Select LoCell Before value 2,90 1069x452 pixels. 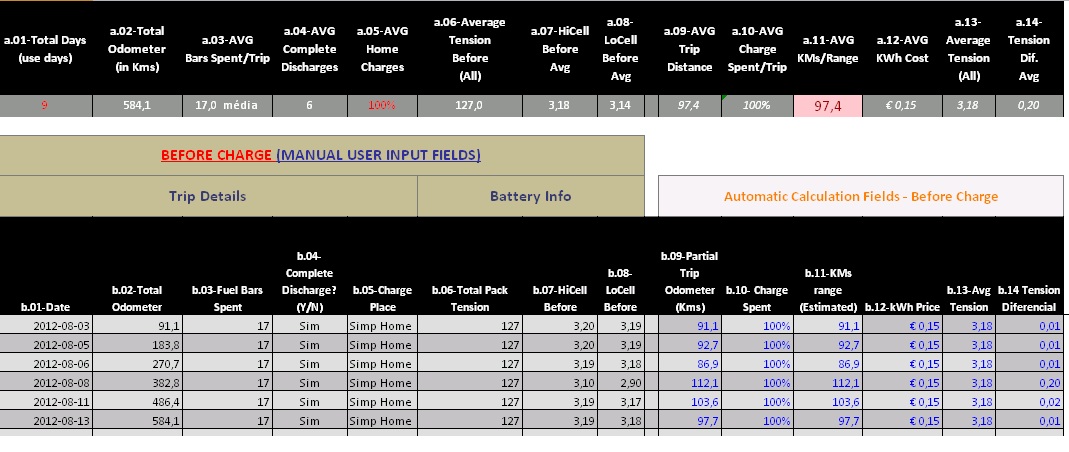[x=620, y=383]
